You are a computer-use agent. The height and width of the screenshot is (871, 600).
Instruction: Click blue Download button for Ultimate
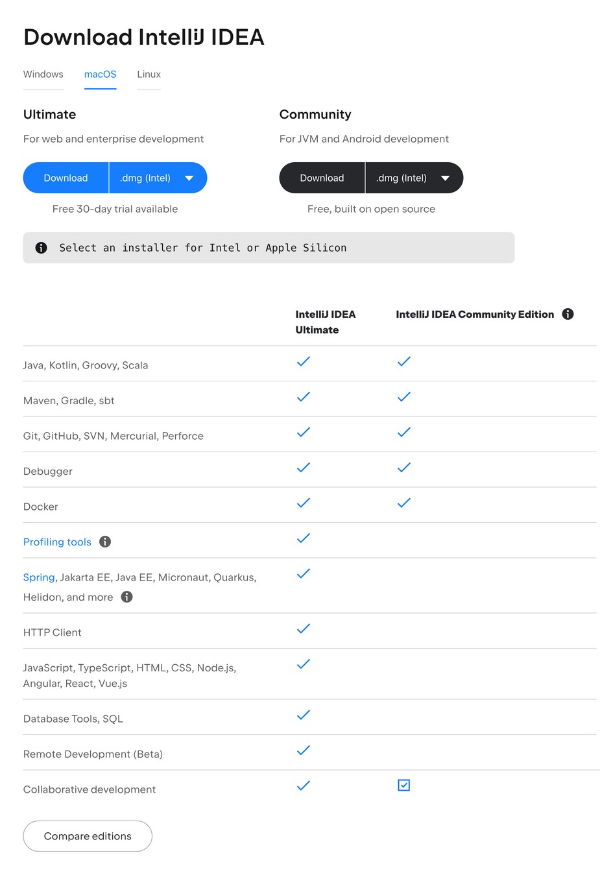tap(66, 178)
